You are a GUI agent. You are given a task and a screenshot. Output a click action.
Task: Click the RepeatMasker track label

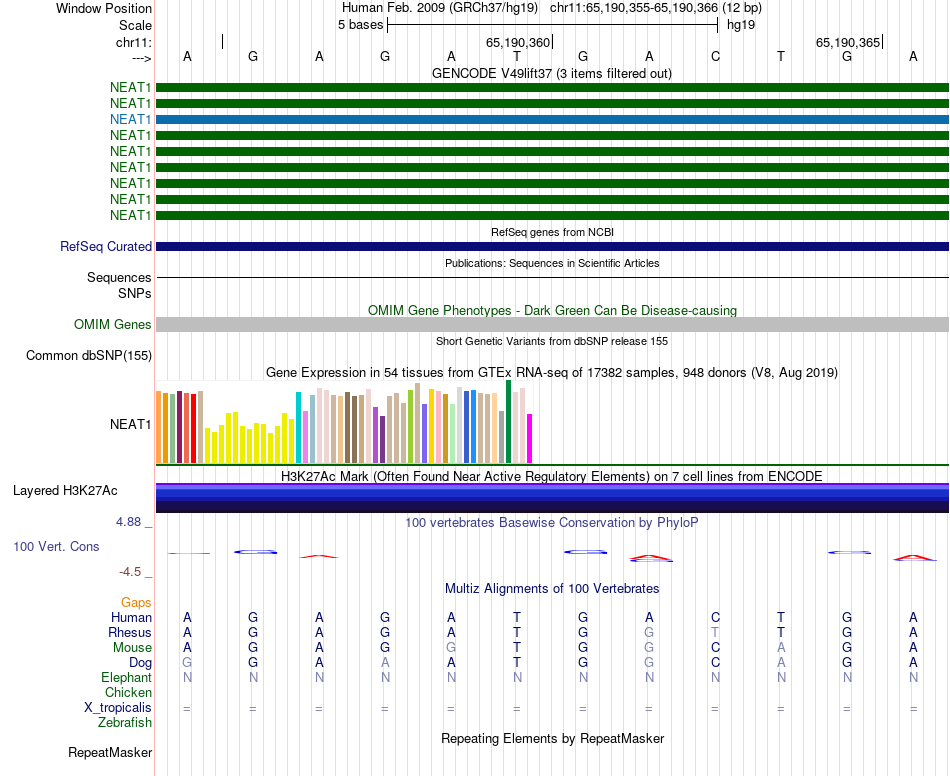110,752
